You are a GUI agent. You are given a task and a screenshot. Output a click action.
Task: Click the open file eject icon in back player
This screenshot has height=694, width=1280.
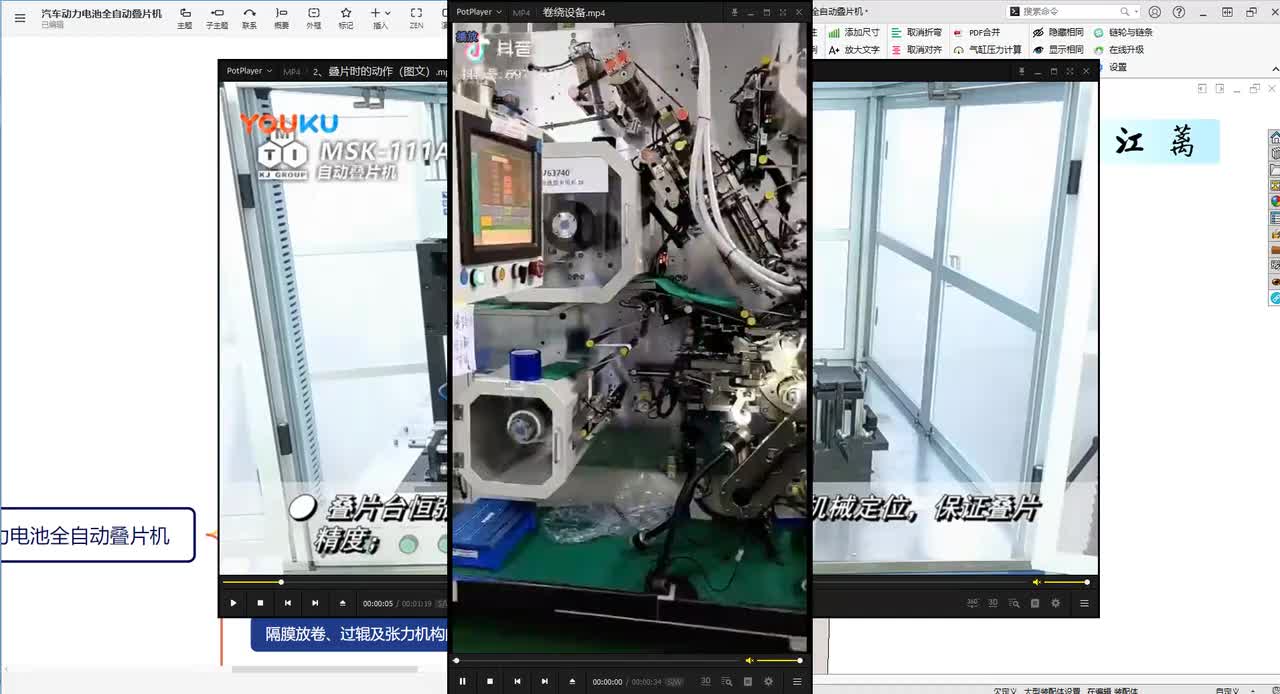point(343,603)
